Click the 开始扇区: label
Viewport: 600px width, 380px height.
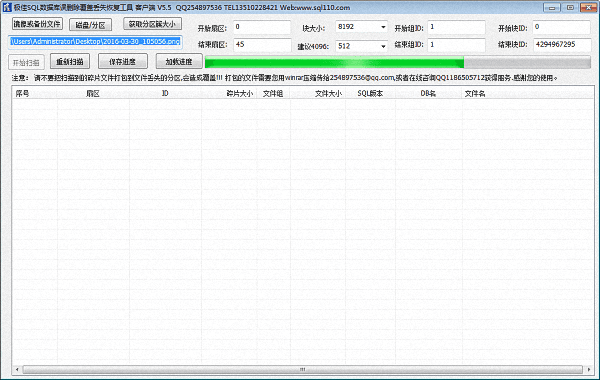click(x=212, y=28)
